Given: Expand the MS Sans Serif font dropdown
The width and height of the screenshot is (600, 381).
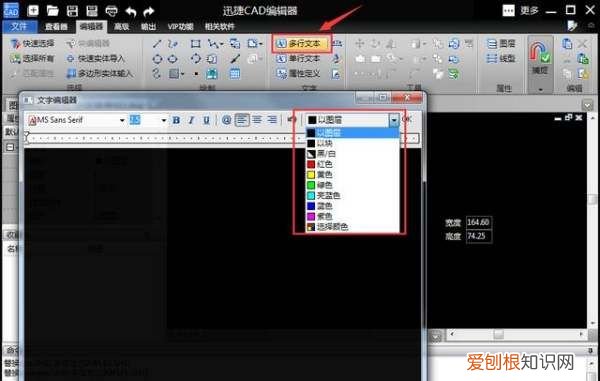Looking at the screenshot, I should [122, 120].
